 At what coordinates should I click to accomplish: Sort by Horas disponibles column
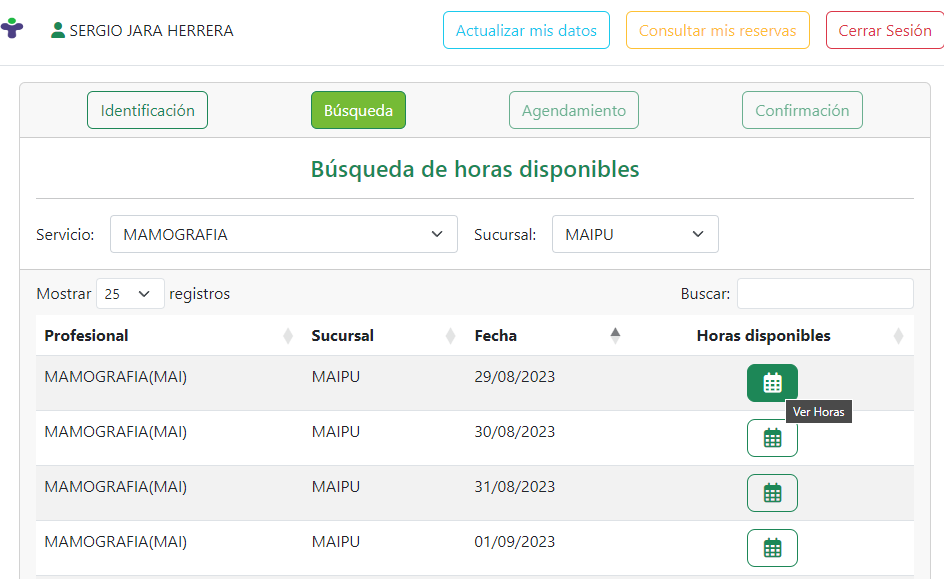point(898,336)
